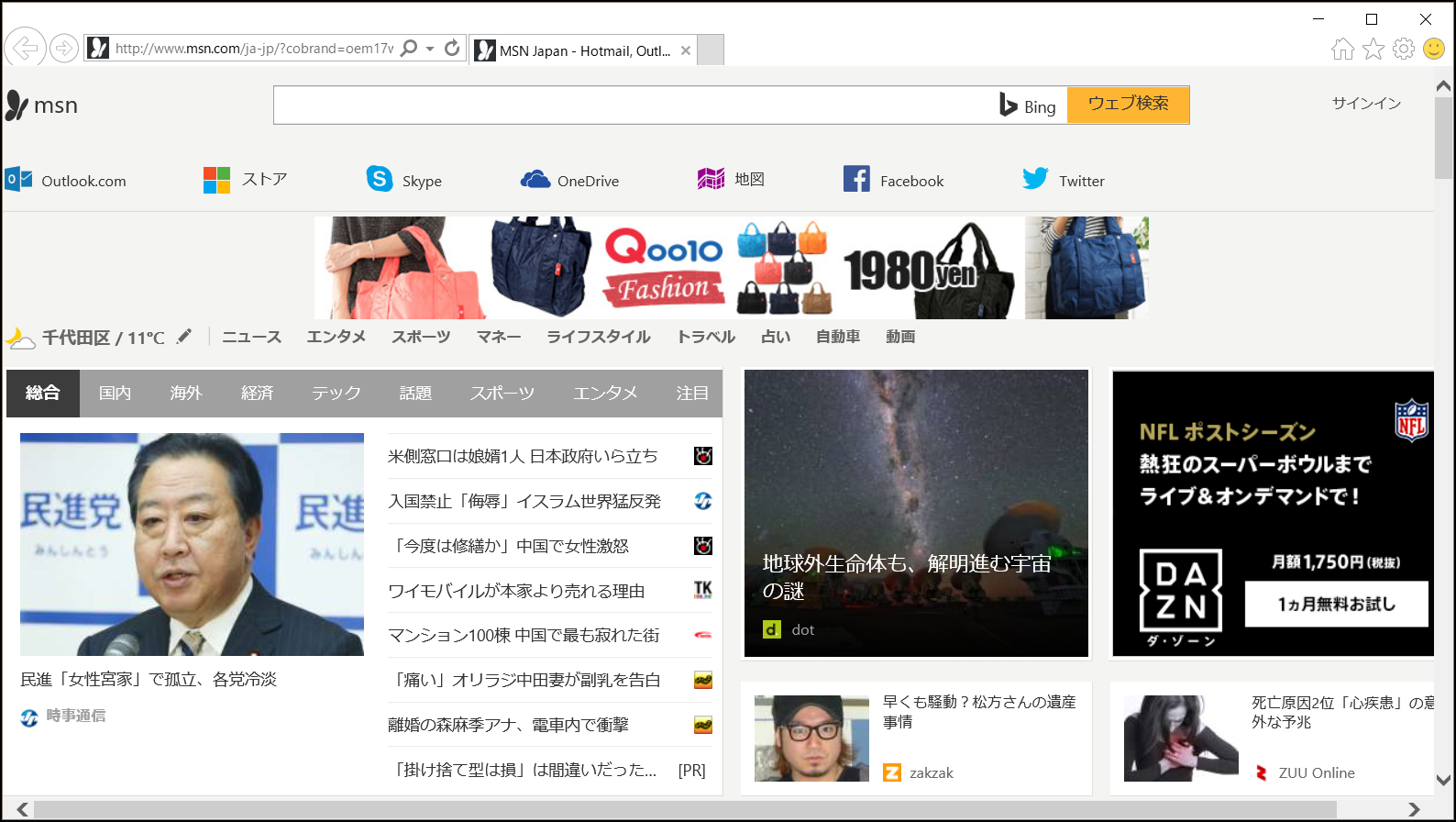Open the マネー navigation menu item
Viewport: 1456px width, 822px height.
point(498,337)
